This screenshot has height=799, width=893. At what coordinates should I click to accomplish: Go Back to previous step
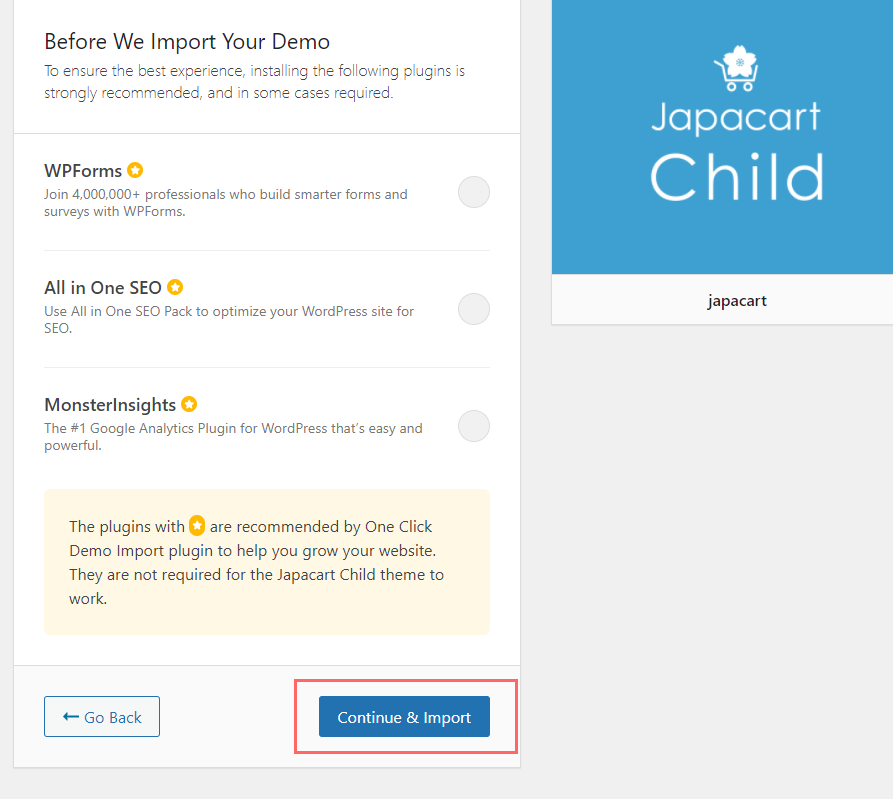(x=102, y=716)
